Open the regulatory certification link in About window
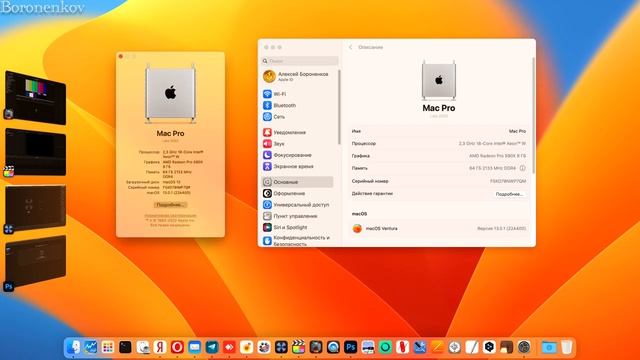Viewport: 640px width, 360px height. 170,215
